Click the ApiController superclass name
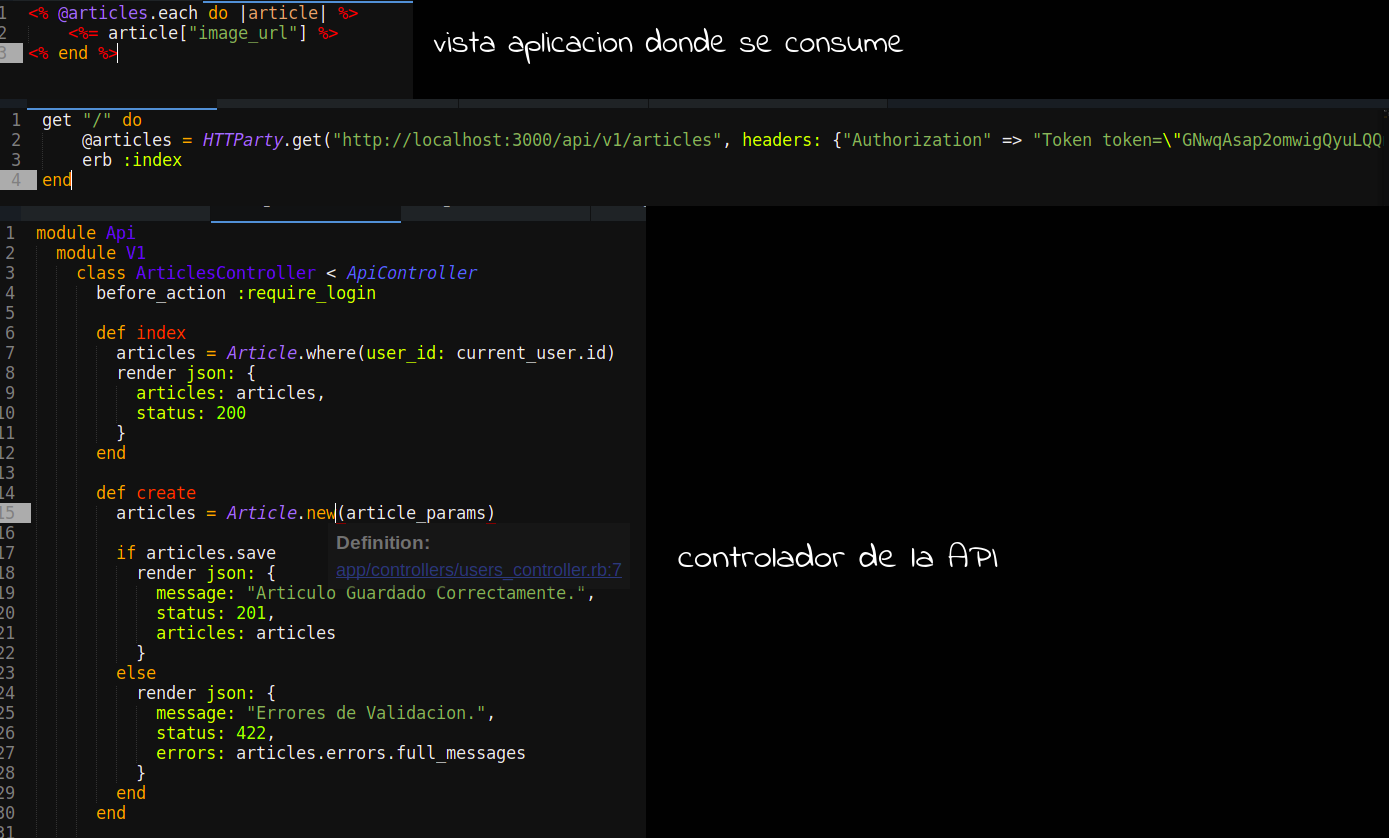The image size is (1389, 838). (x=412, y=273)
